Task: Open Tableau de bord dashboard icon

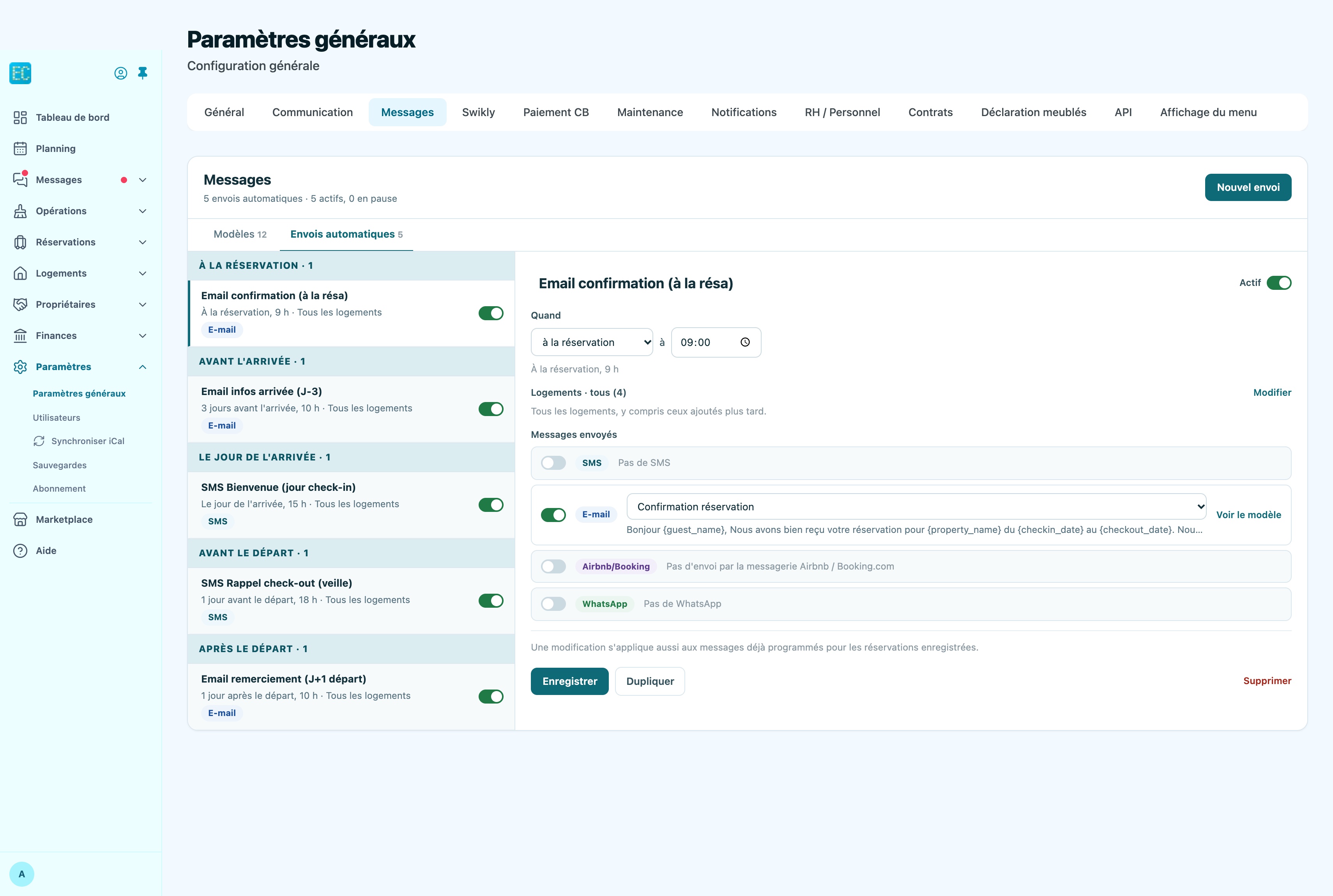Action: coord(20,117)
